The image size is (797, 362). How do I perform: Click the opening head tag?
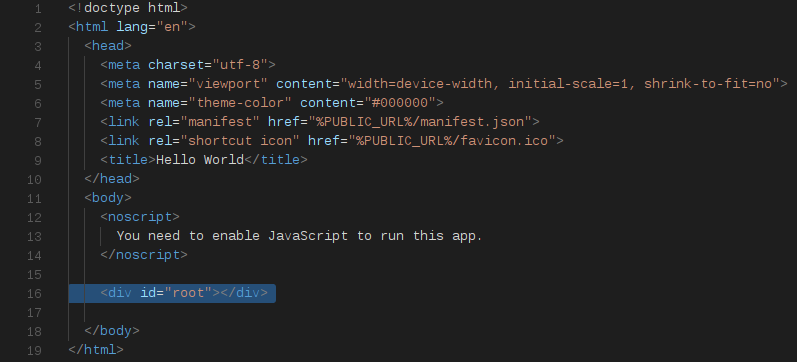tap(108, 46)
